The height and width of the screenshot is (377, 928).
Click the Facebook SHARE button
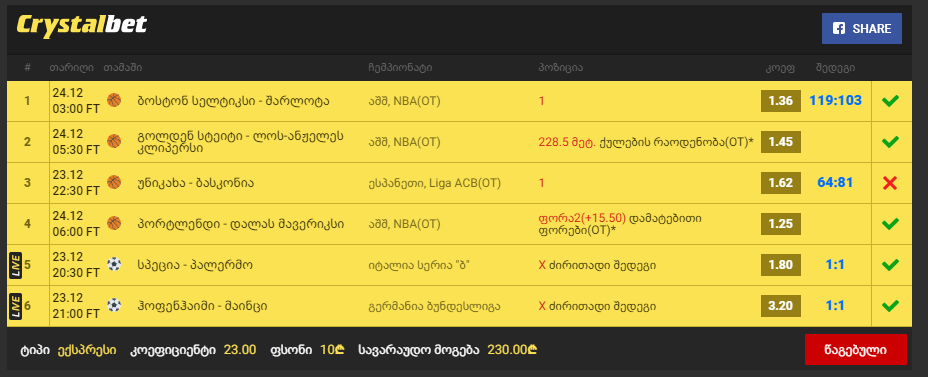point(862,28)
